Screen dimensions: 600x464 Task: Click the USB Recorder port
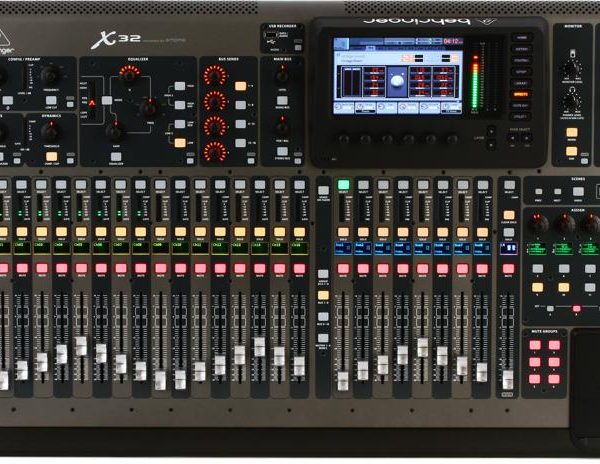[x=271, y=37]
